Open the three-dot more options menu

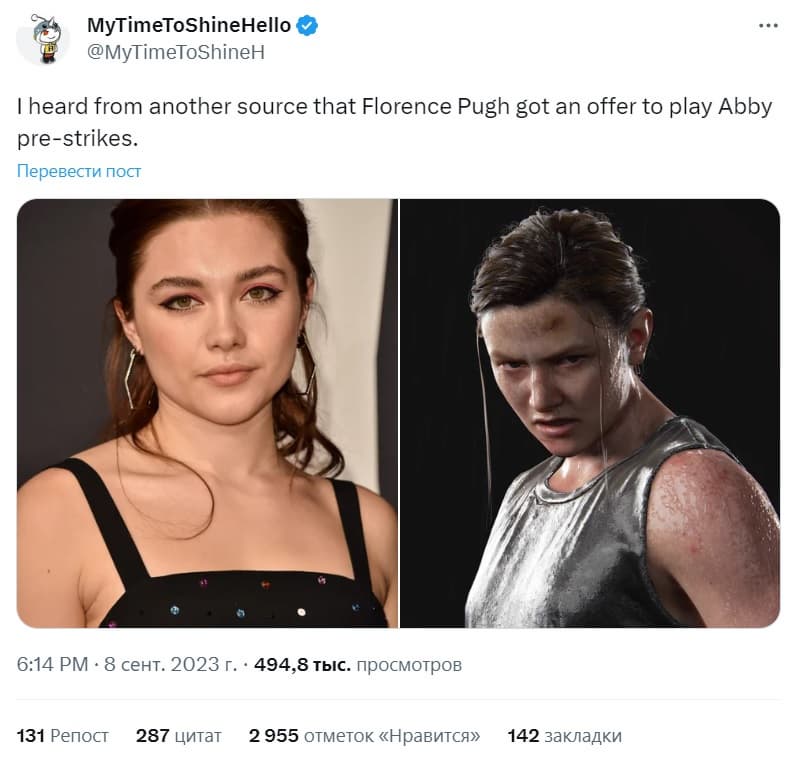(x=767, y=26)
